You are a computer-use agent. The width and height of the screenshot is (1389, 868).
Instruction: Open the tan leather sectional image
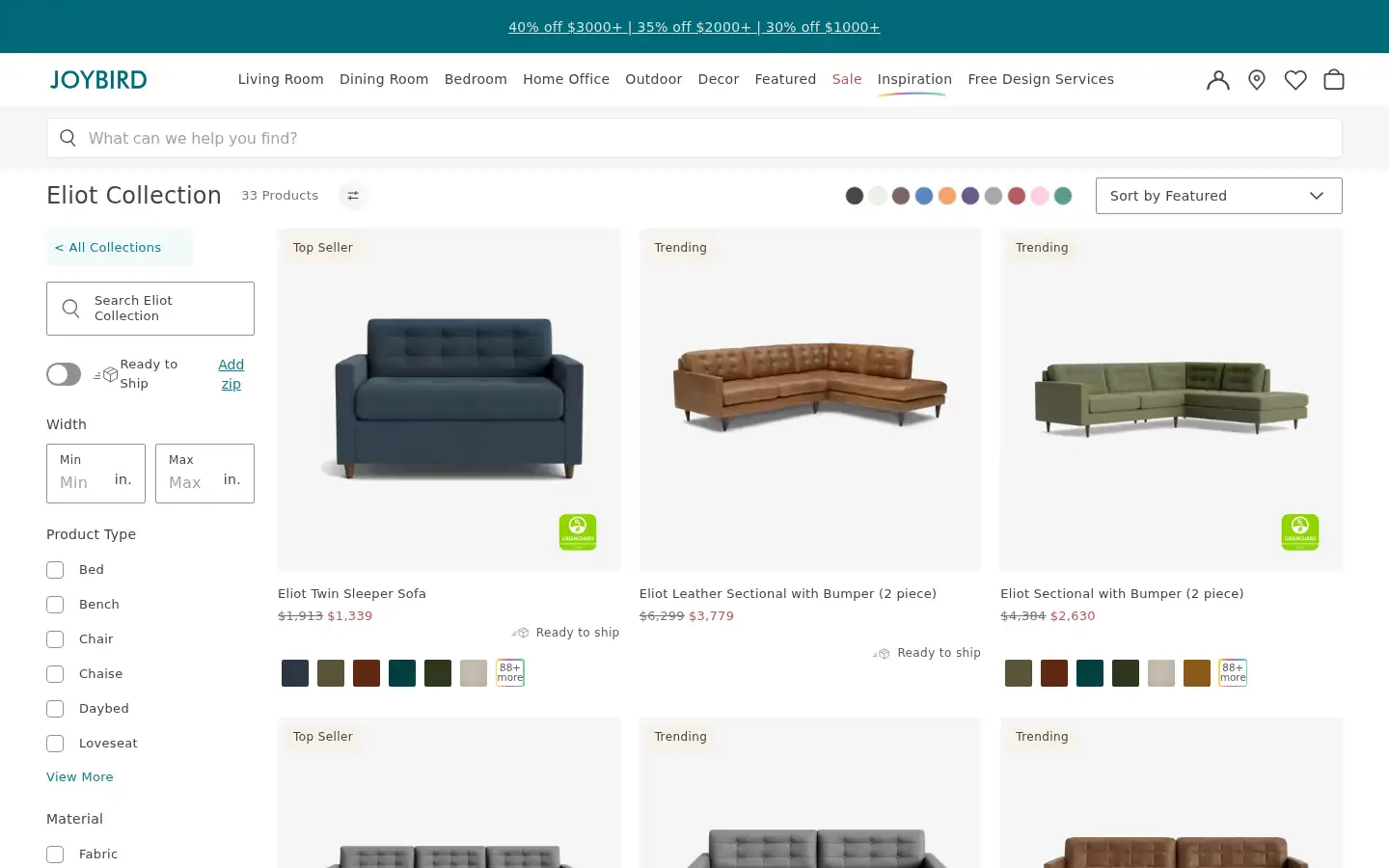(810, 399)
